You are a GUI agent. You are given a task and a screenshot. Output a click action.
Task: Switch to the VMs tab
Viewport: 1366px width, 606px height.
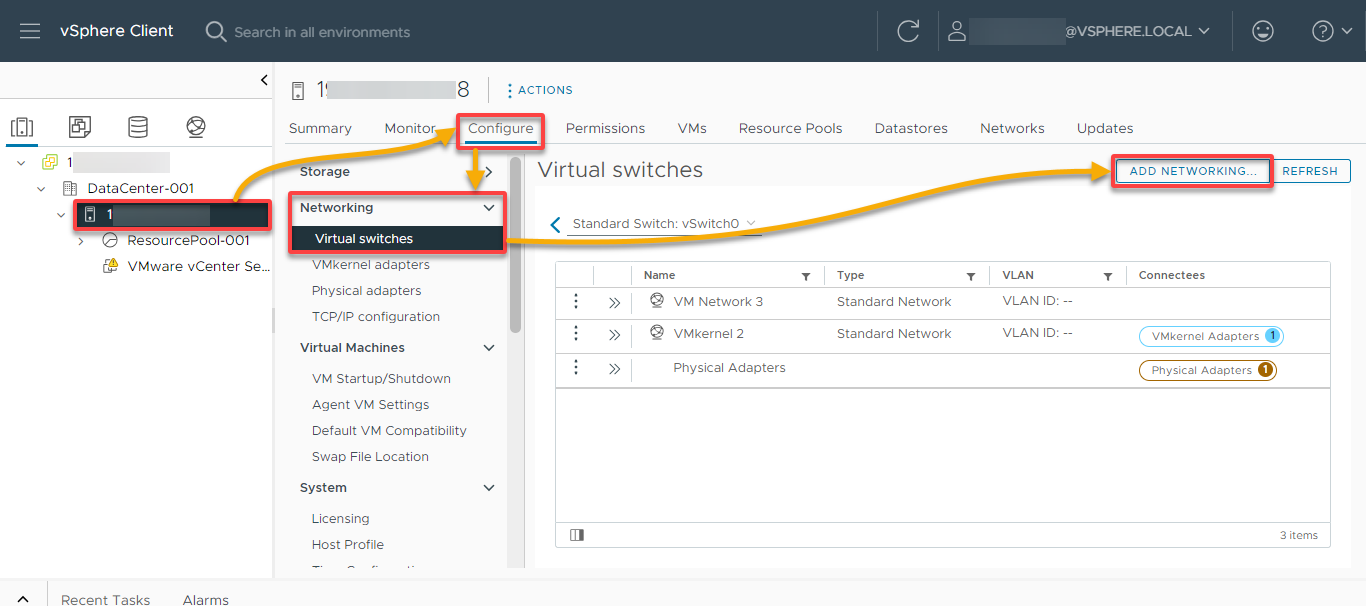click(x=692, y=128)
